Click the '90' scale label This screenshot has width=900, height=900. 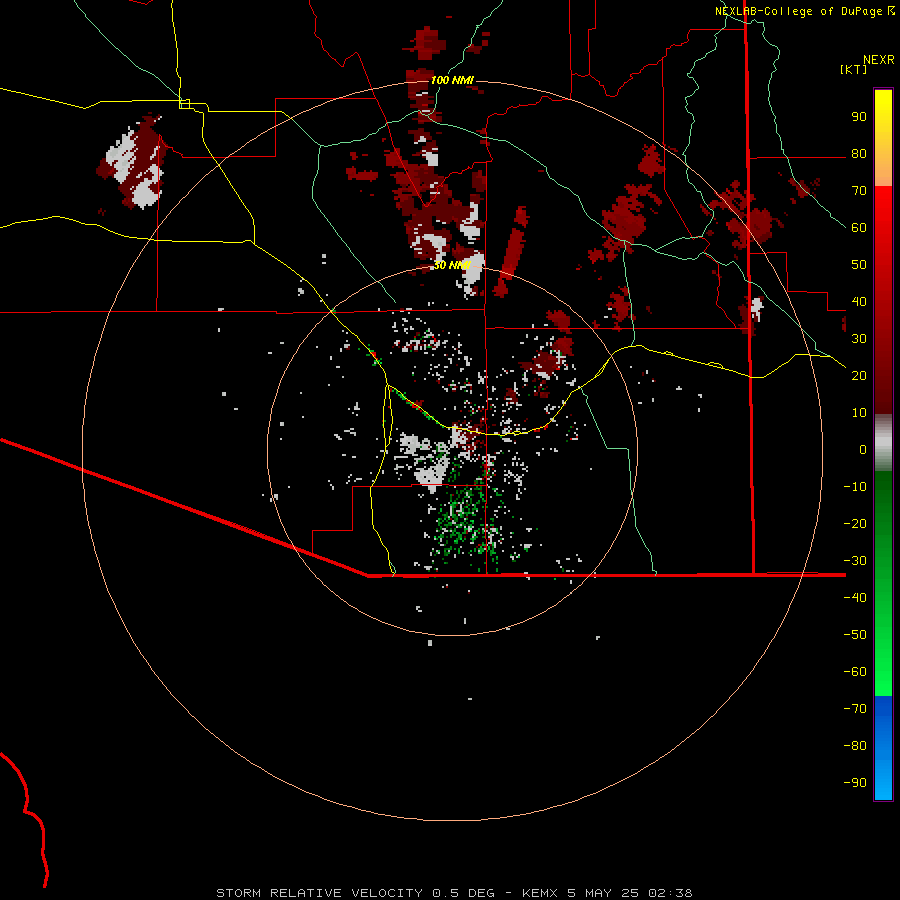pyautogui.click(x=859, y=117)
